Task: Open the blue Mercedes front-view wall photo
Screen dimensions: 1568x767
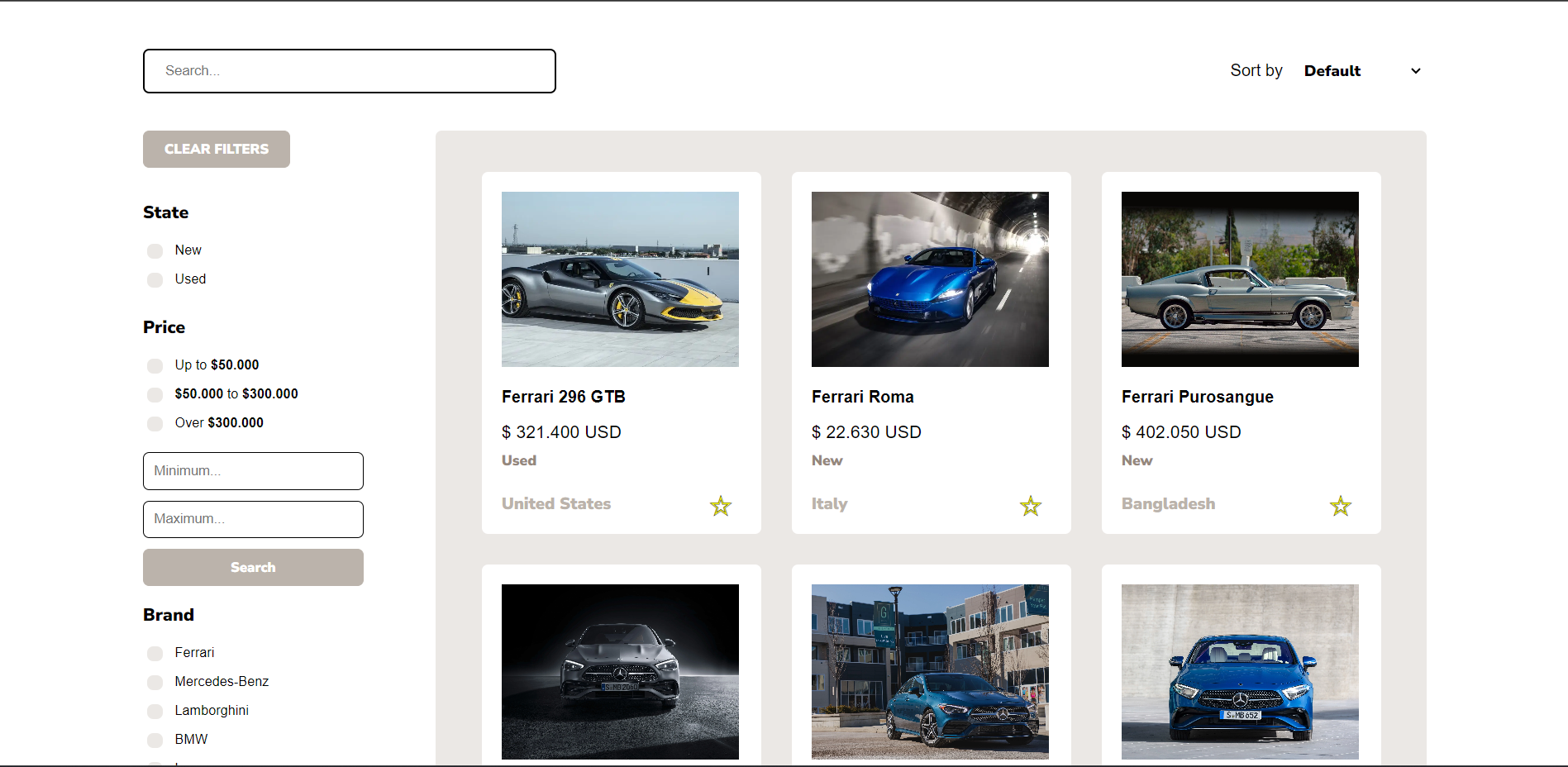Action: 1240,672
